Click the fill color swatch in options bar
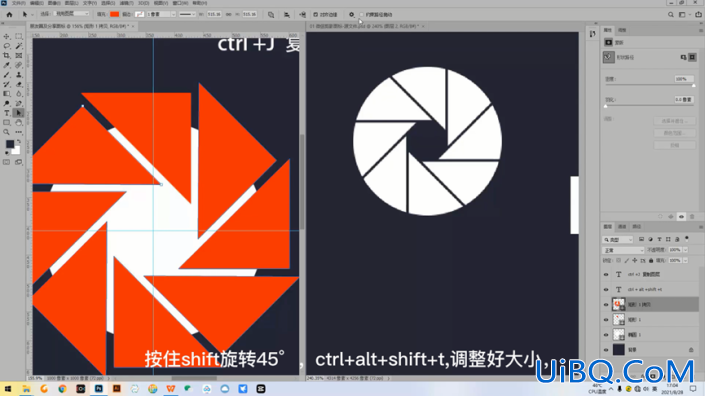The height and width of the screenshot is (396, 705). tap(115, 14)
